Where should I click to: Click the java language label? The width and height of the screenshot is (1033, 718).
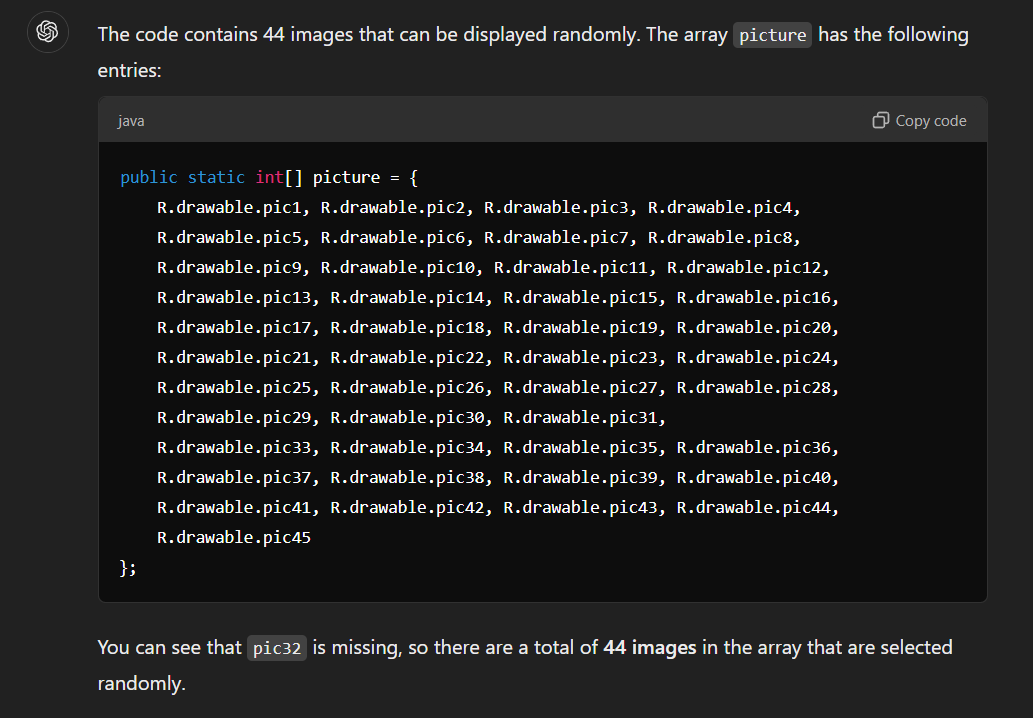tap(131, 121)
